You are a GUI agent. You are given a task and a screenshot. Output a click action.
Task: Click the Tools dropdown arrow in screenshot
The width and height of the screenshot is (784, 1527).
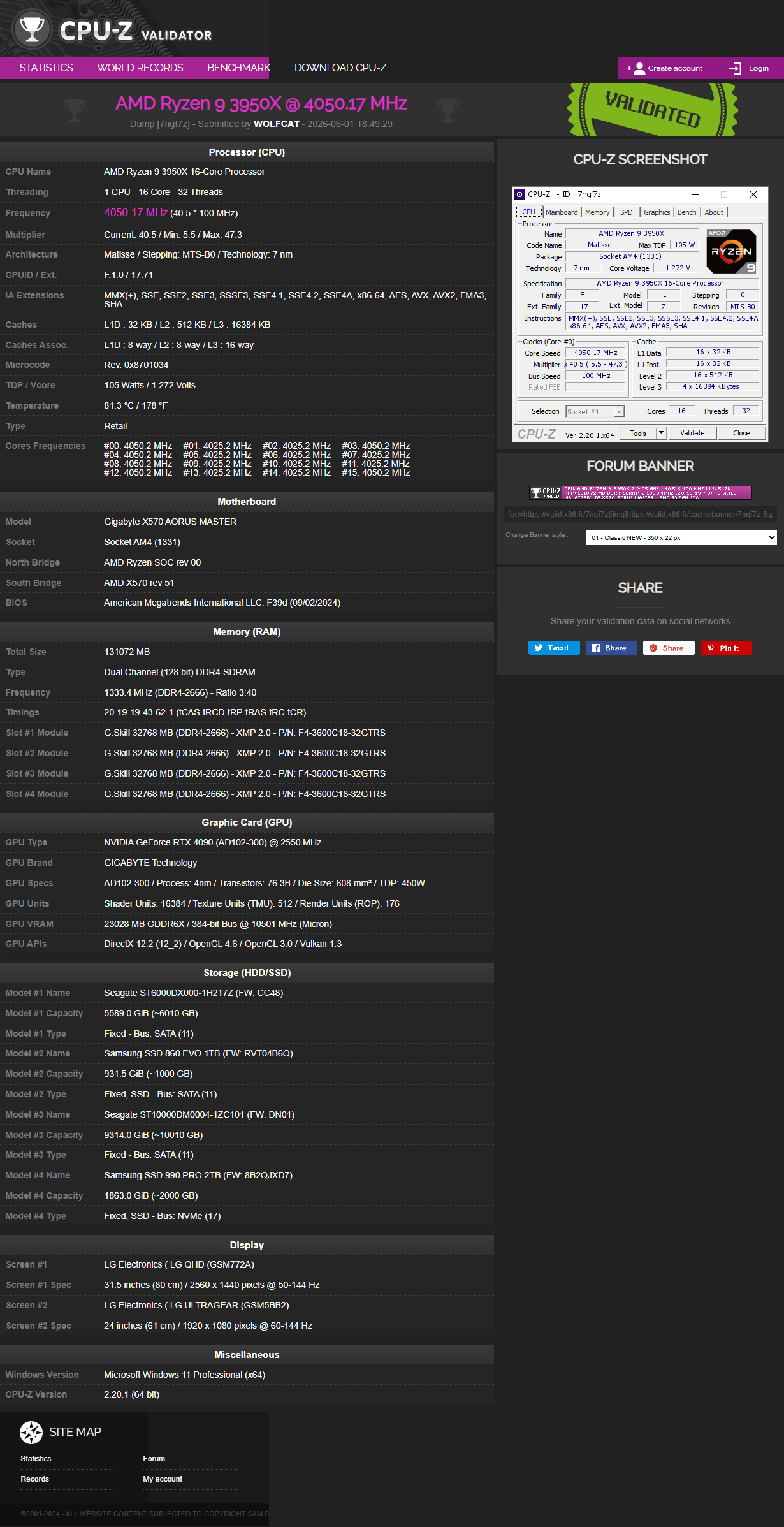pos(661,433)
